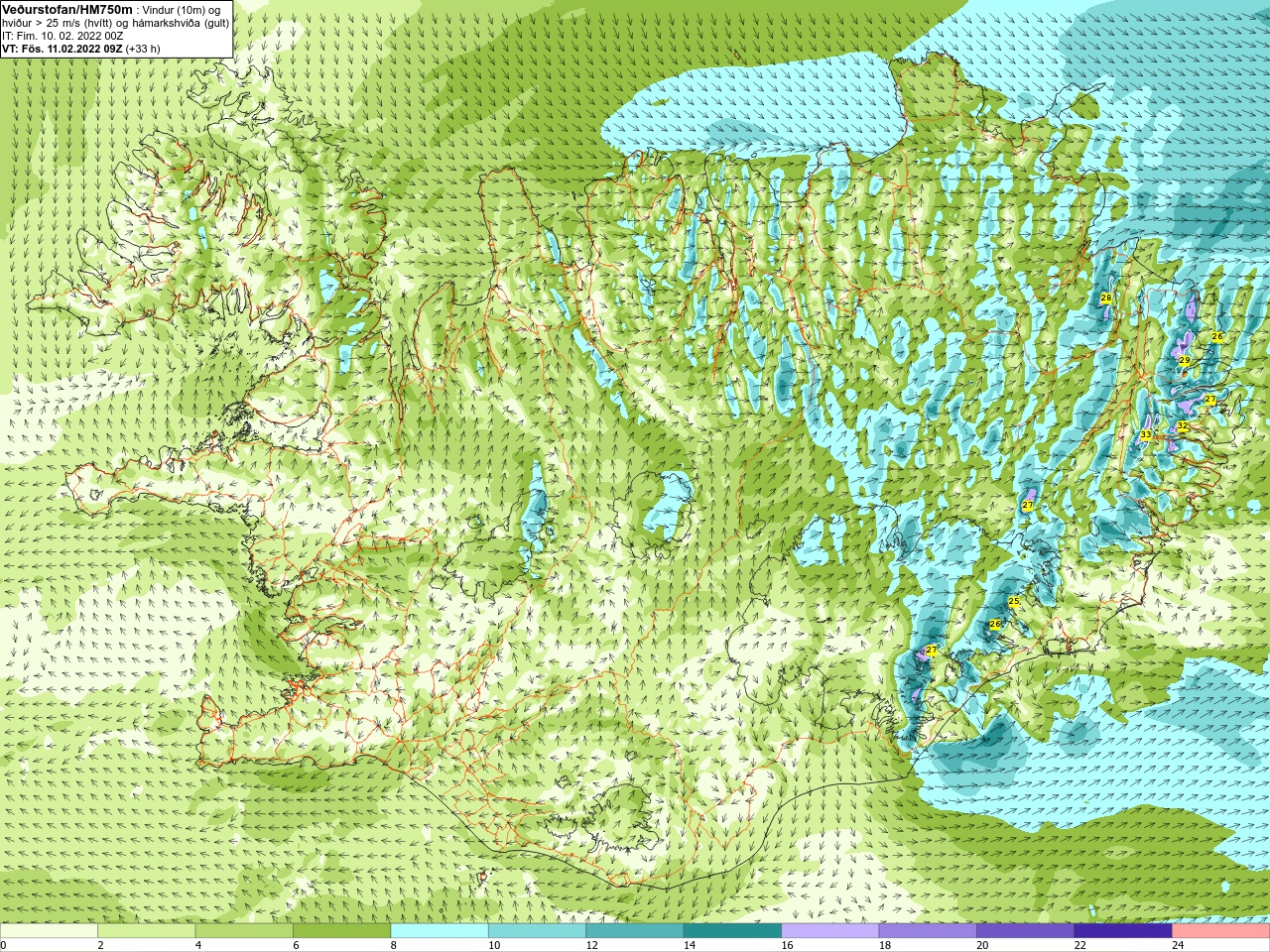
Task: Click the 6–8 m/s dark green legend swatch
Action: 341,931
